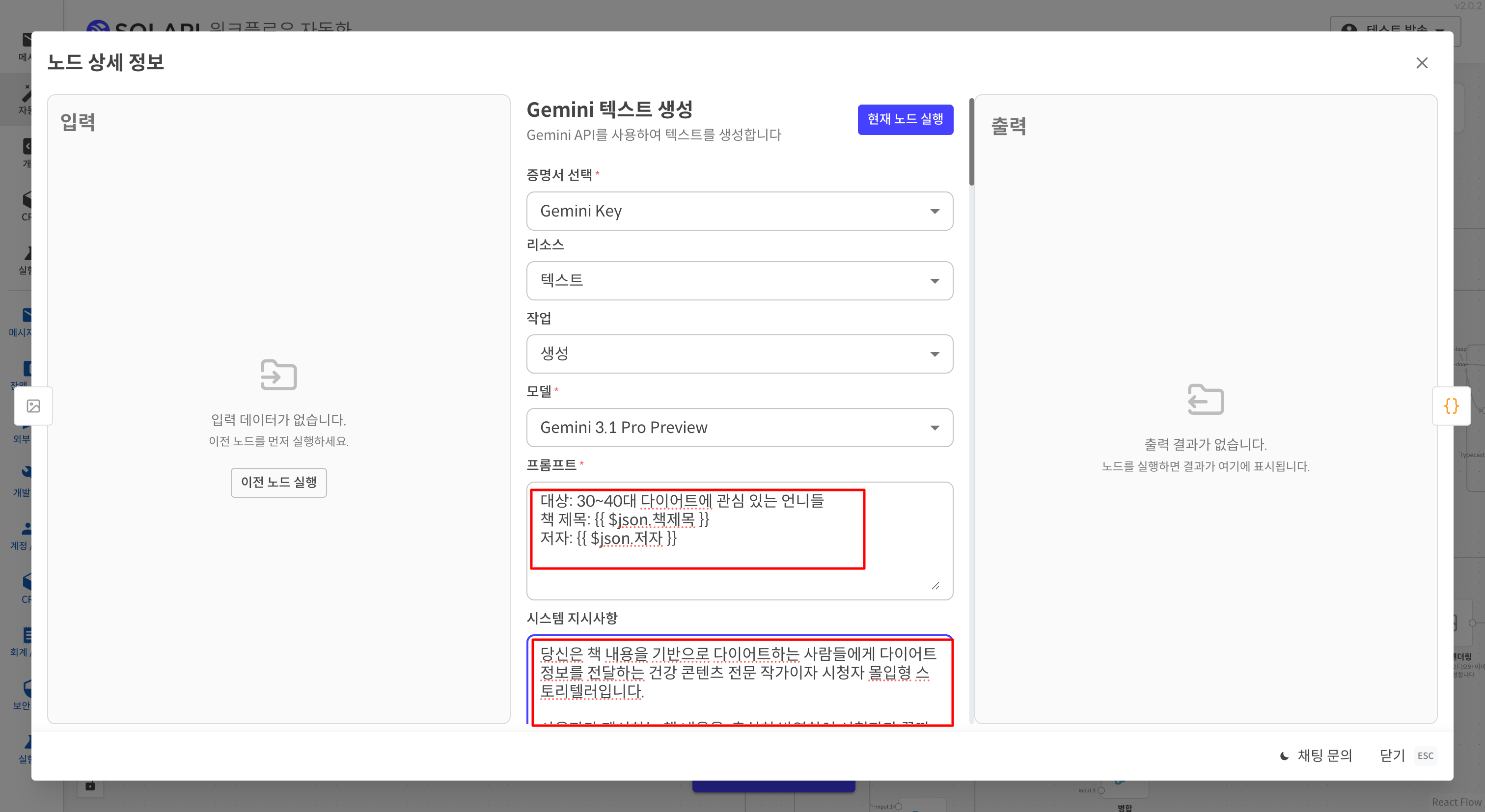Click the 닫기 button at bottom
The height and width of the screenshot is (812, 1485).
pos(1392,756)
